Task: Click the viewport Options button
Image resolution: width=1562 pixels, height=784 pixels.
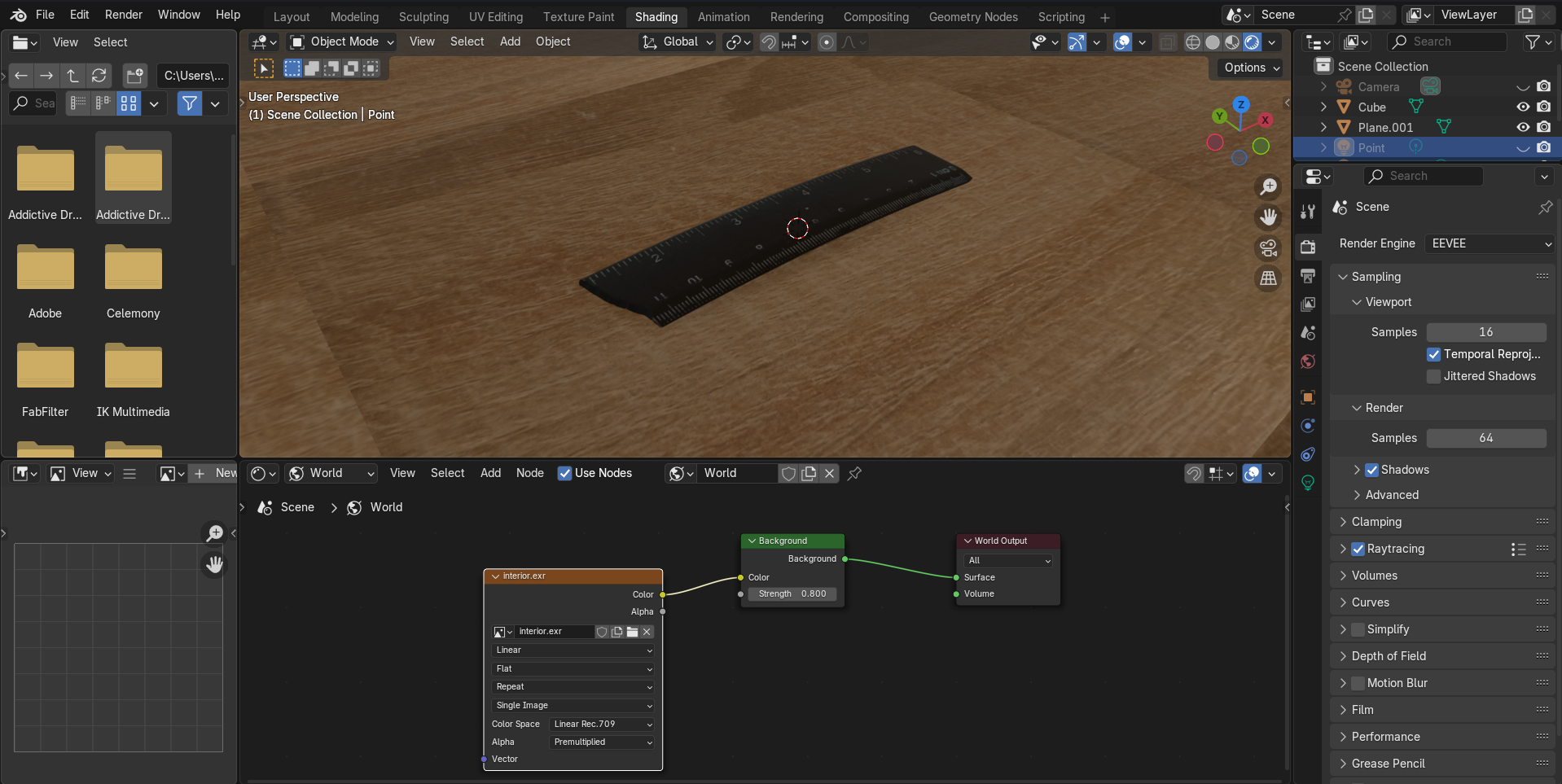Action: [x=1252, y=68]
